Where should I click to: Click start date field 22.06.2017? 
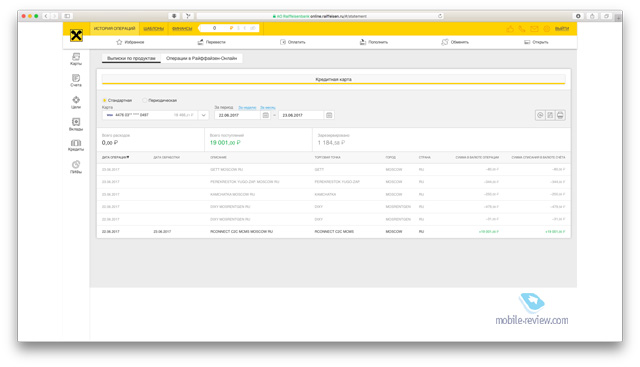(238, 115)
